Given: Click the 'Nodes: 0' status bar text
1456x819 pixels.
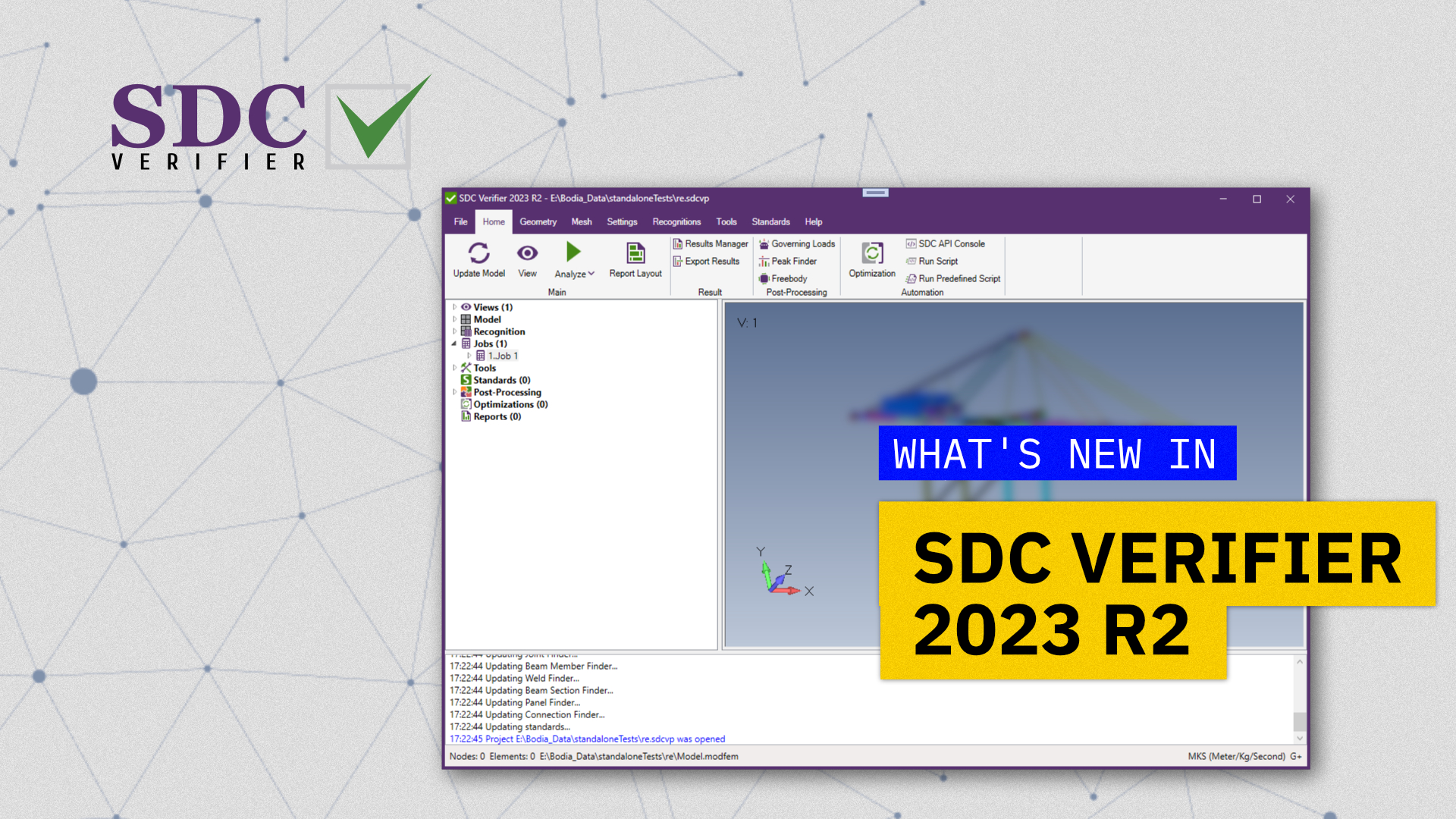Looking at the screenshot, I should click(467, 756).
